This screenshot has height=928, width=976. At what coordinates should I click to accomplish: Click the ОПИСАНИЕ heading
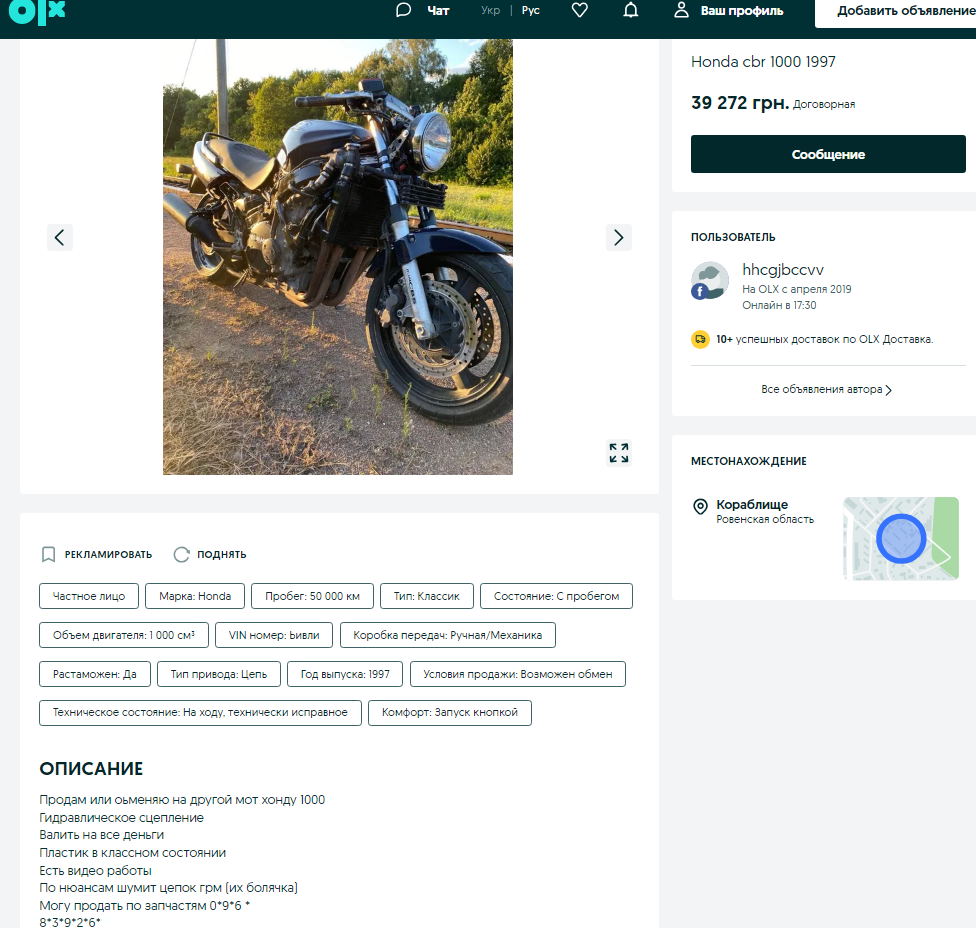(x=91, y=769)
